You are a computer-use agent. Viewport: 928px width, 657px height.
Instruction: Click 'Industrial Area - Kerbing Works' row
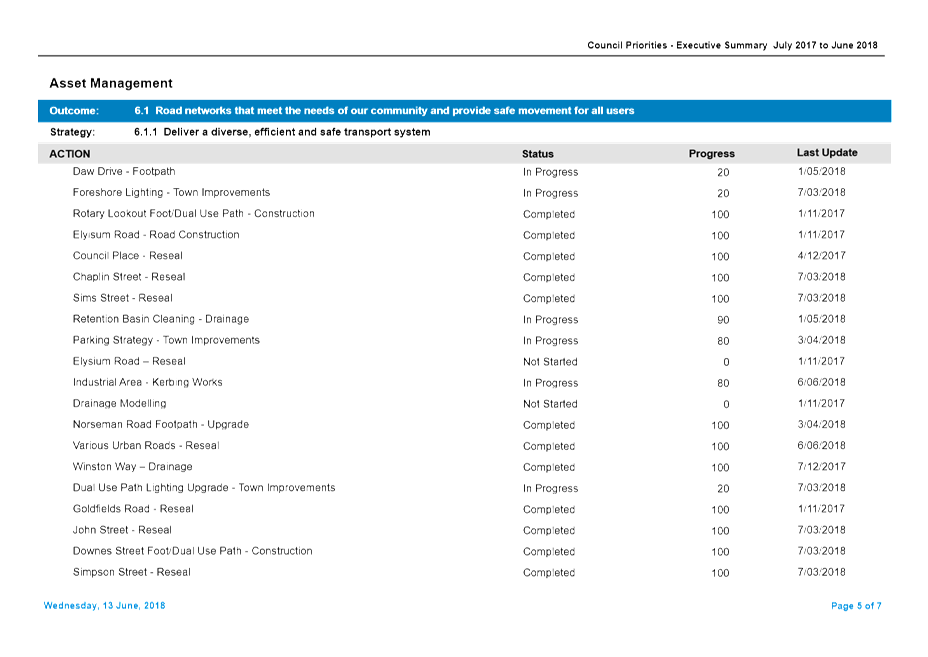click(x=465, y=382)
